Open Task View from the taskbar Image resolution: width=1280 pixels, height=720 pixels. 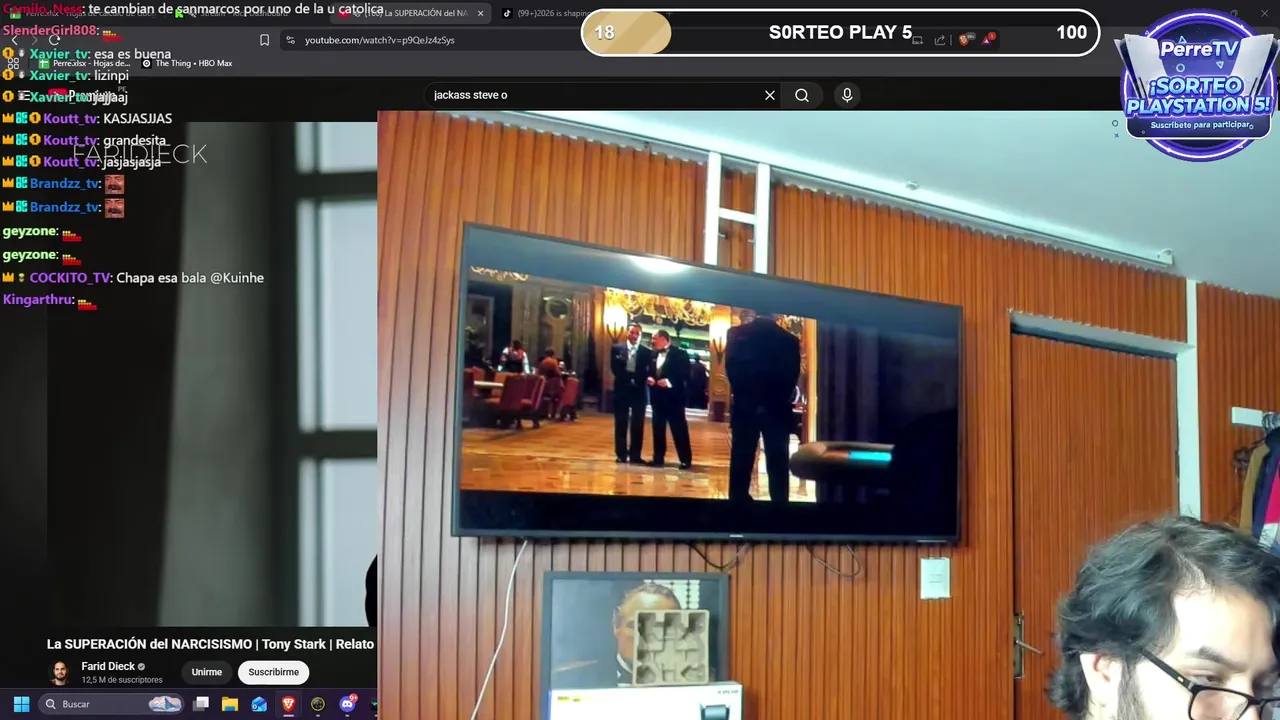pyautogui.click(x=201, y=704)
